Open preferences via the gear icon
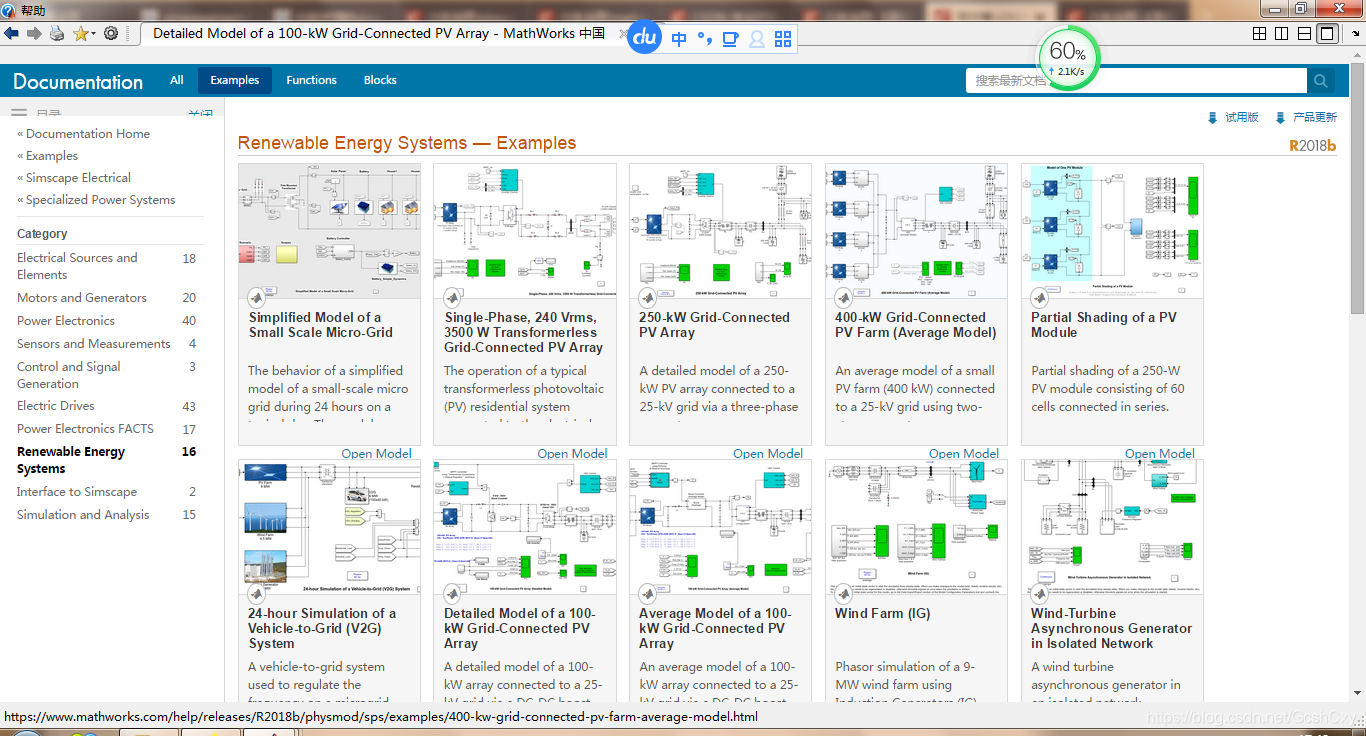 click(x=111, y=33)
